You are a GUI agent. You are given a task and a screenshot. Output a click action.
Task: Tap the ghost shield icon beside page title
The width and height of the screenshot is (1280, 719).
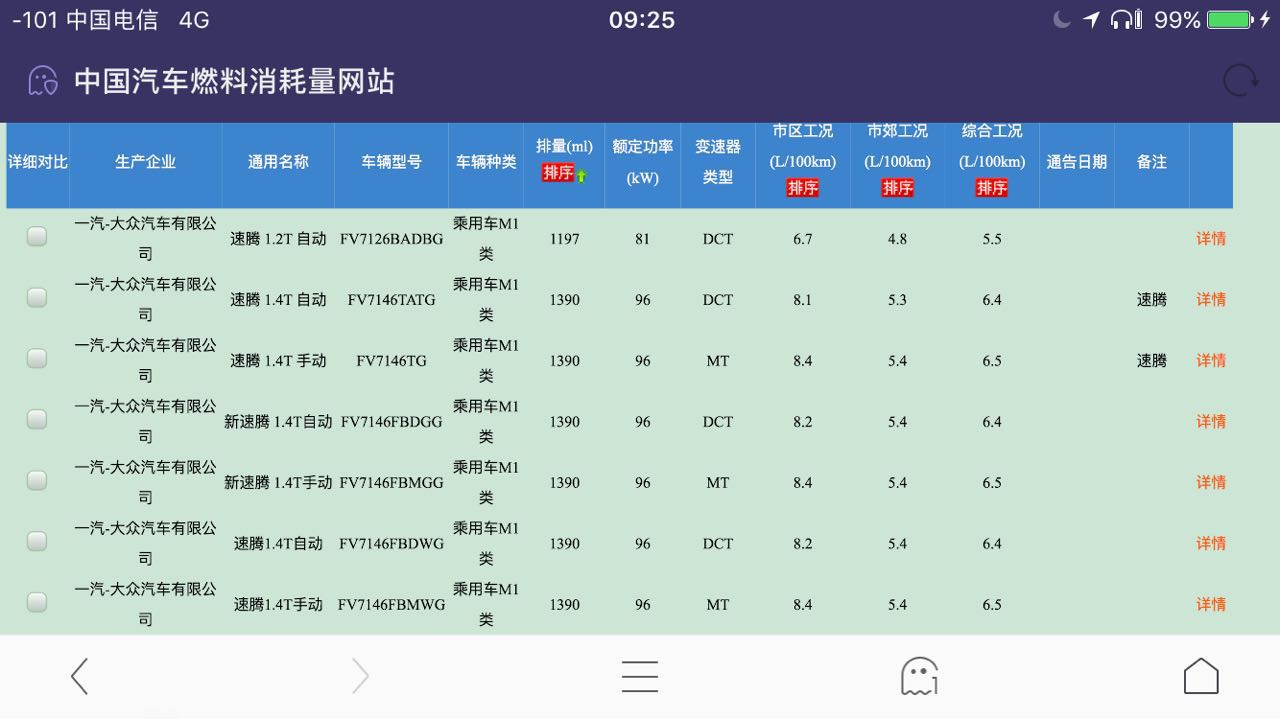42,80
